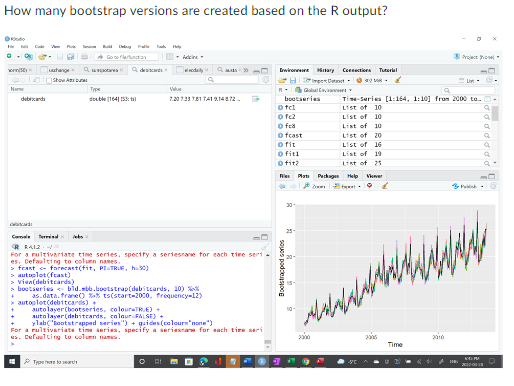
Task: Click the Zoom plot button
Action: 314,186
